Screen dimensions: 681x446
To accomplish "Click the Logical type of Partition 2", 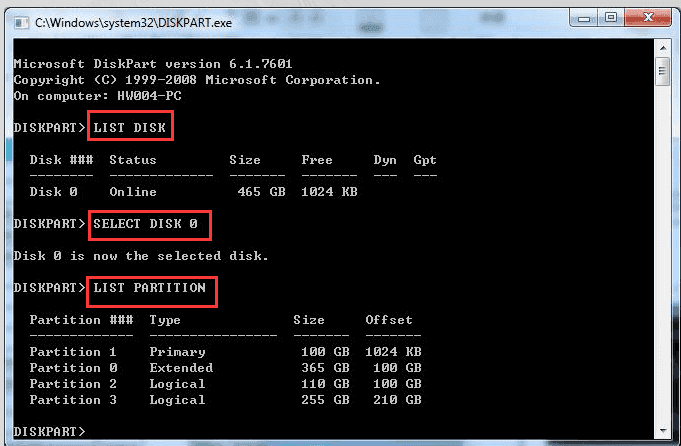I will point(177,384).
